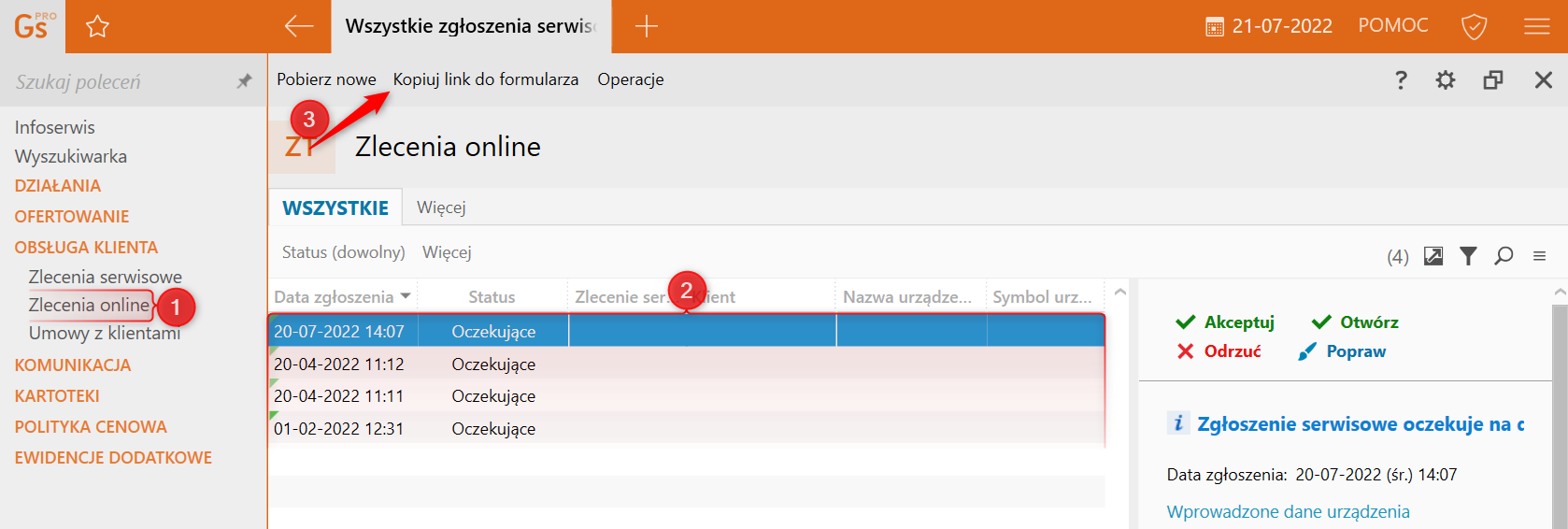Open the Status (dowolny) filter
1568x529 pixels.
pos(343,252)
